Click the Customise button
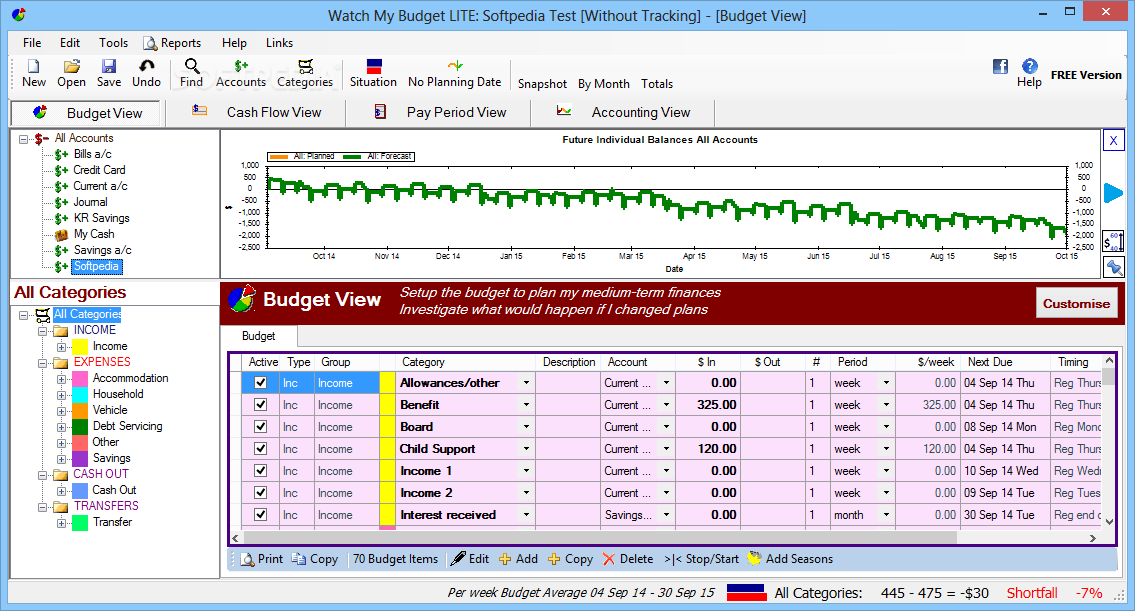Image resolution: width=1135 pixels, height=611 pixels. (x=1076, y=304)
